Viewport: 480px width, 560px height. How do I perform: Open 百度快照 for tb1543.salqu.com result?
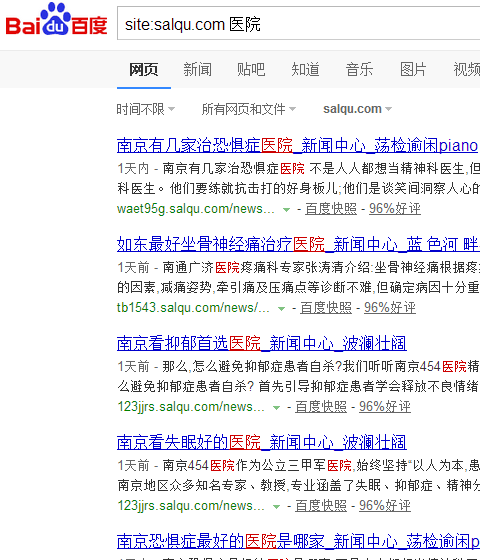pos(326,308)
